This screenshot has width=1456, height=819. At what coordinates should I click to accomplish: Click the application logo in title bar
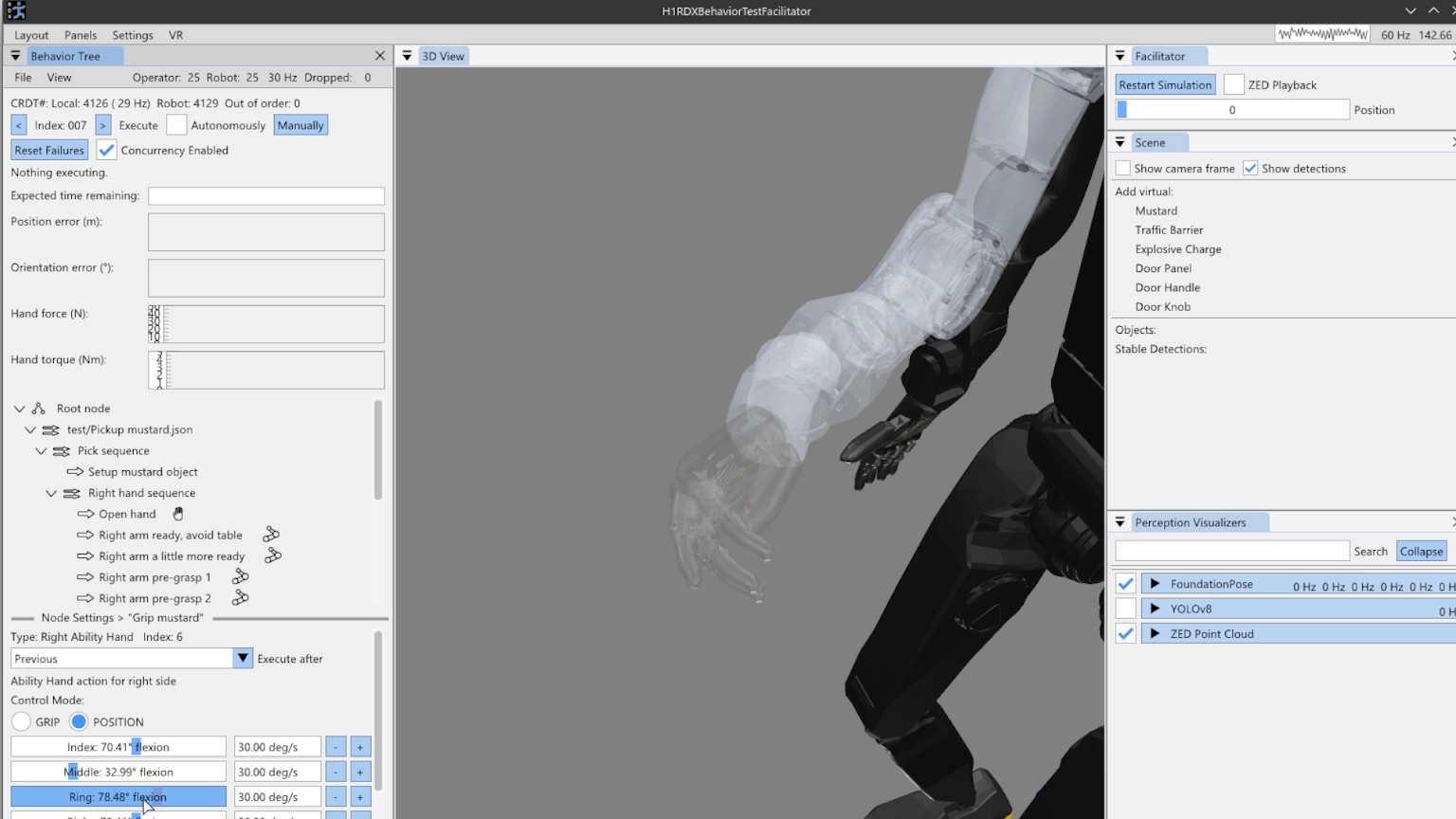(16, 11)
